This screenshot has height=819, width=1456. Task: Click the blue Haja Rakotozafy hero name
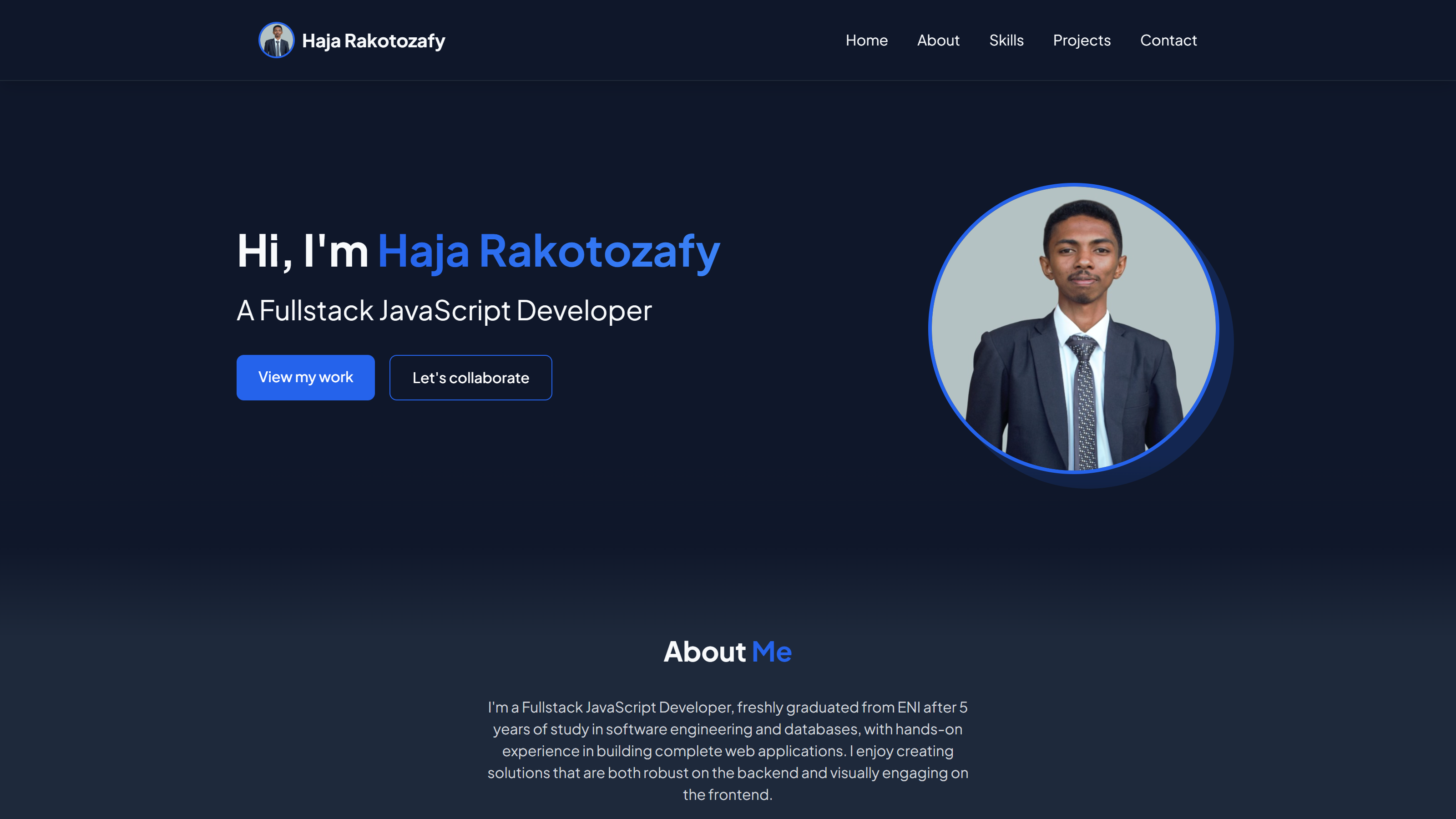pos(549,252)
